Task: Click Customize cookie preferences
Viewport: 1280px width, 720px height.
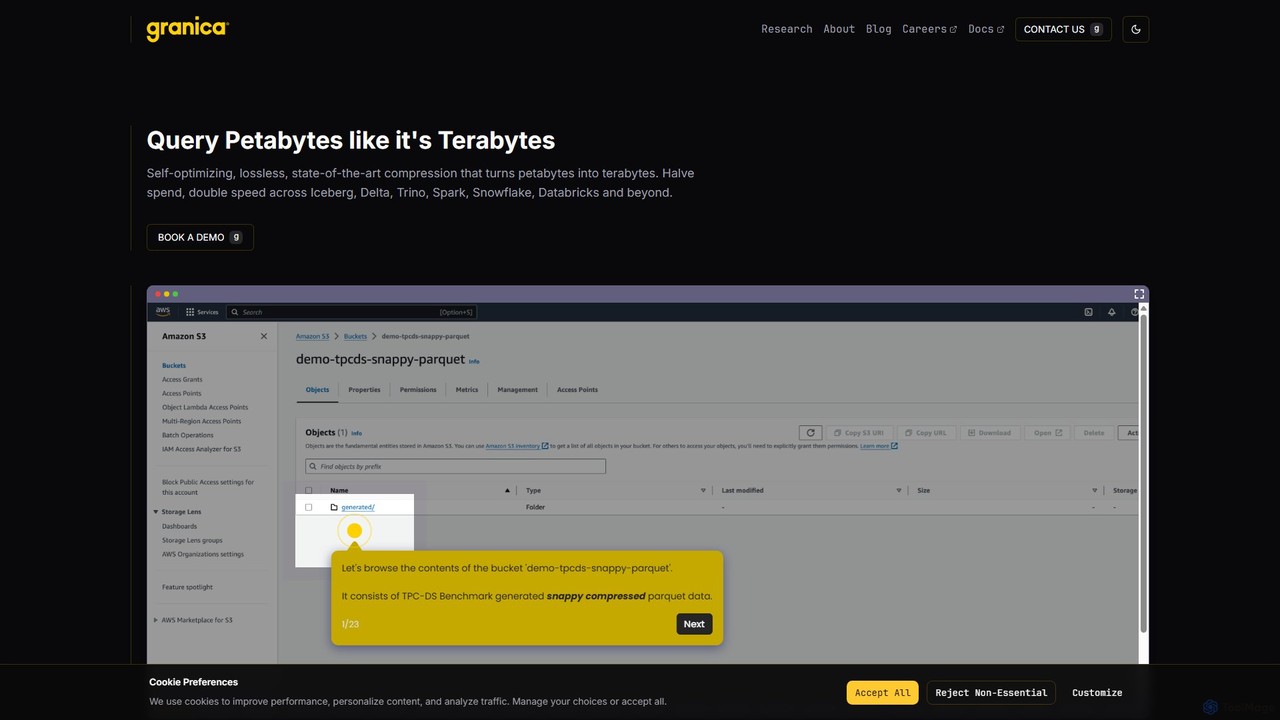Action: [x=1097, y=692]
